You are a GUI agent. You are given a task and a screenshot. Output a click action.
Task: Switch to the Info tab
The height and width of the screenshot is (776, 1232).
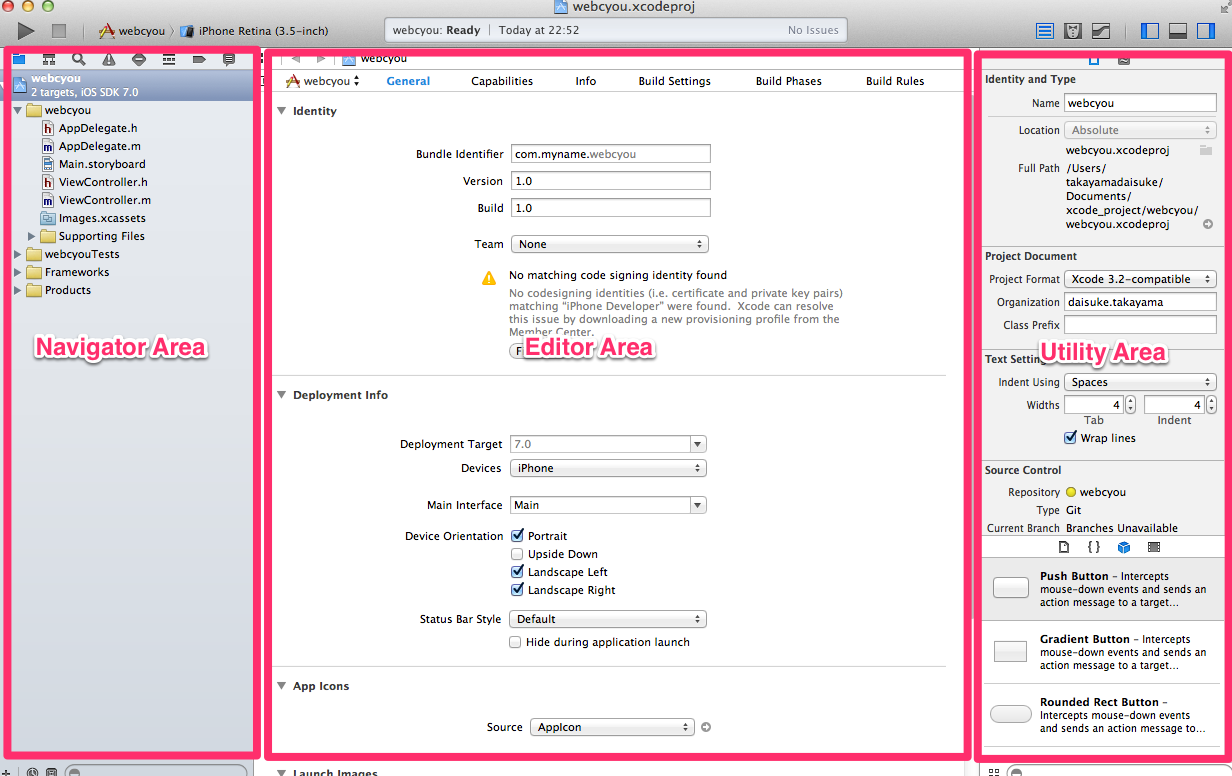tap(586, 81)
